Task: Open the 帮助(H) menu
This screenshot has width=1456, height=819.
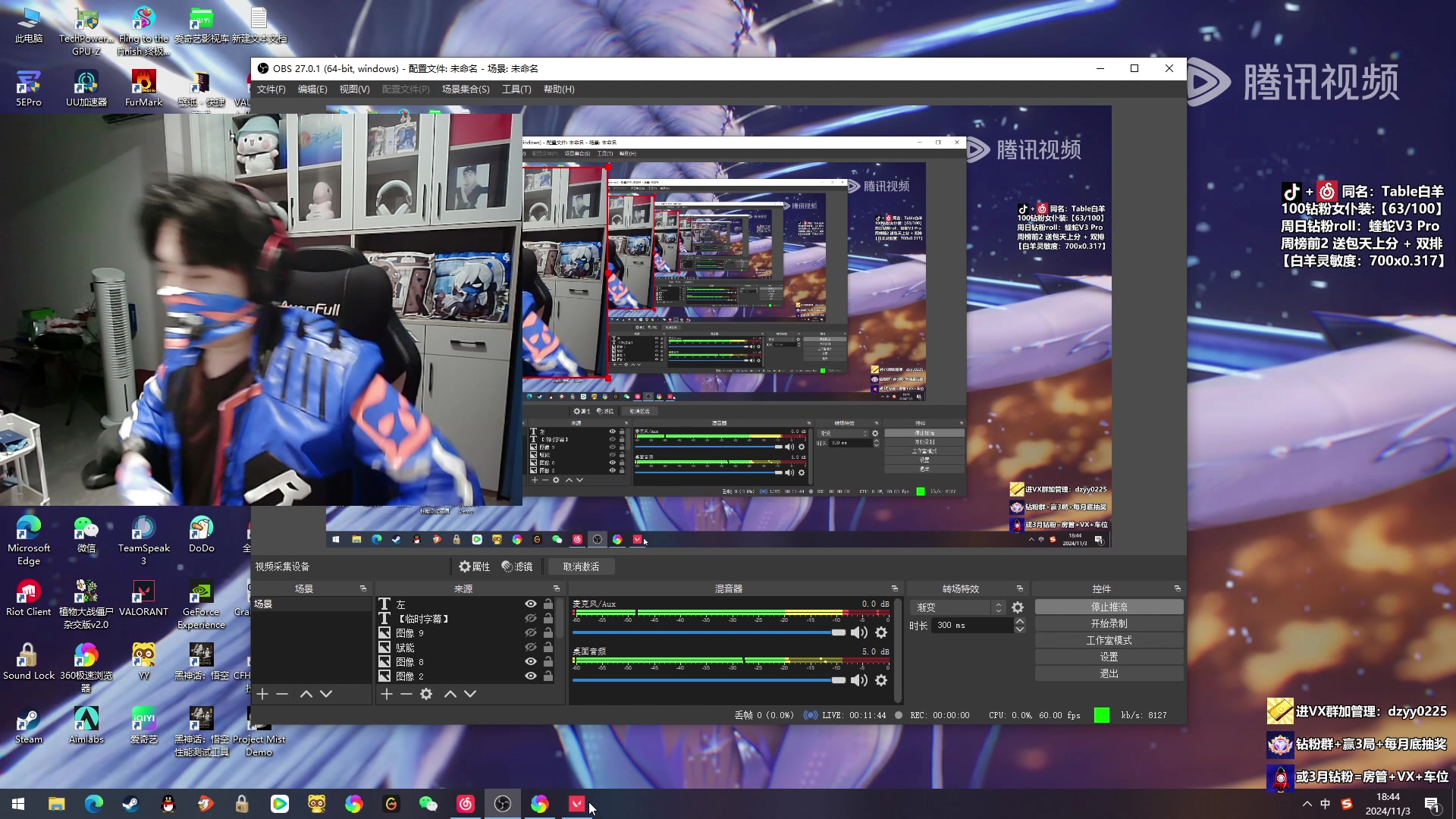Action: coord(559,89)
